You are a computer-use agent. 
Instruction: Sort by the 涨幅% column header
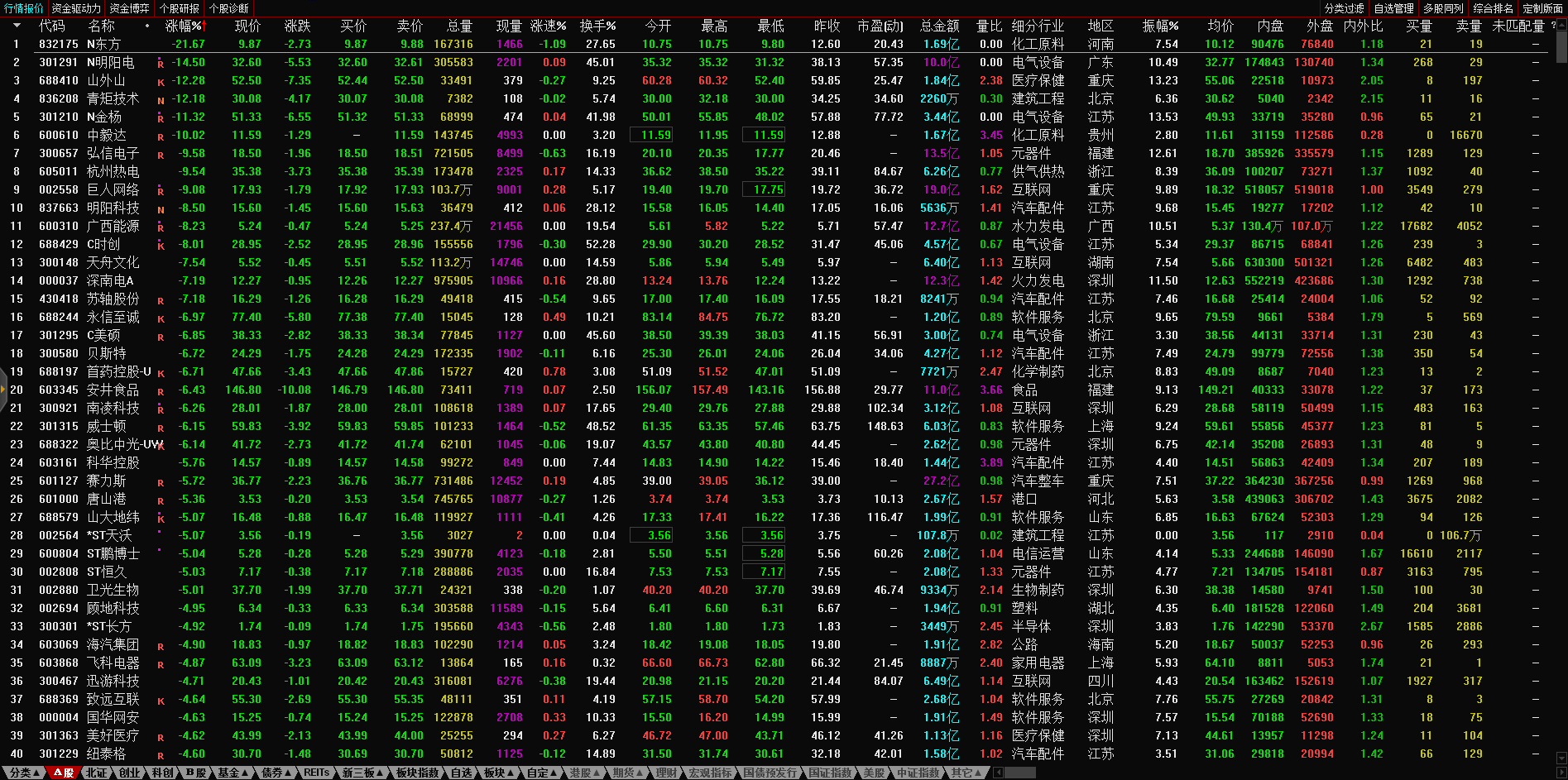point(183,26)
